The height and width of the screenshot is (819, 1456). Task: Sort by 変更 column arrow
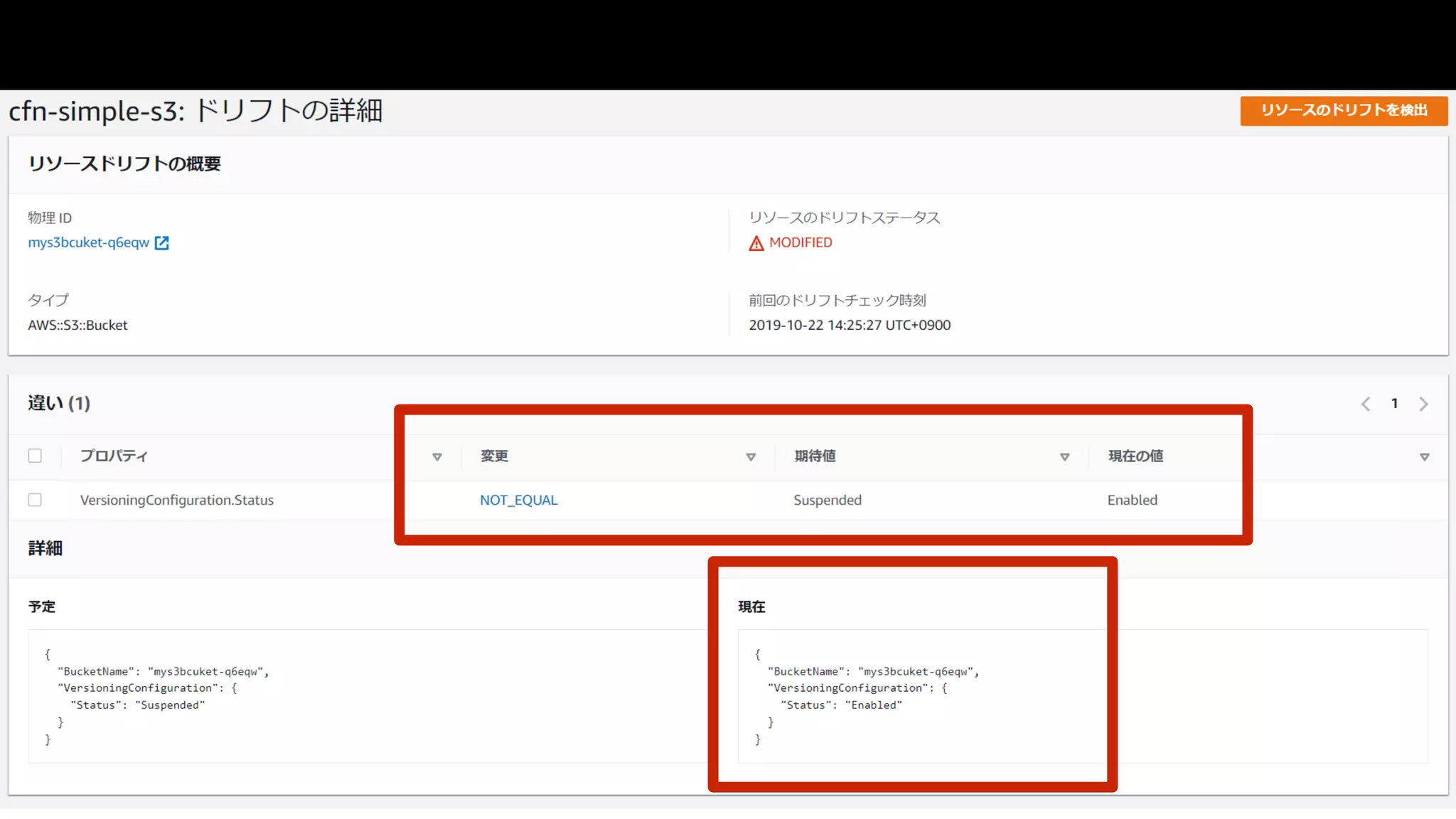point(751,456)
